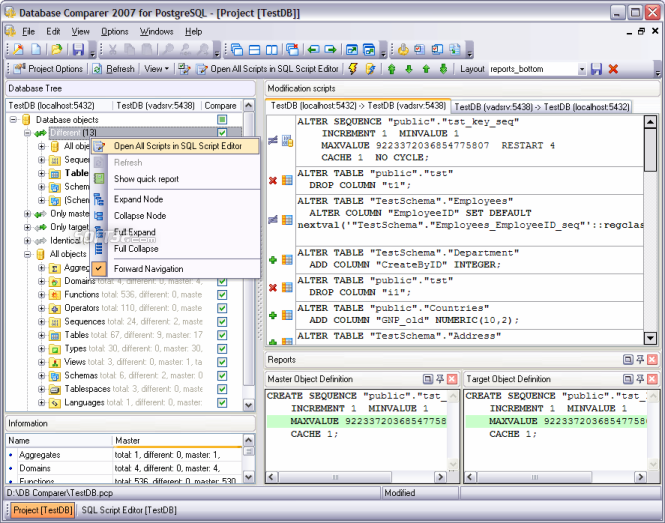Click the lightning bolt with pencil icon
665x523 pixels.
click(x=370, y=69)
